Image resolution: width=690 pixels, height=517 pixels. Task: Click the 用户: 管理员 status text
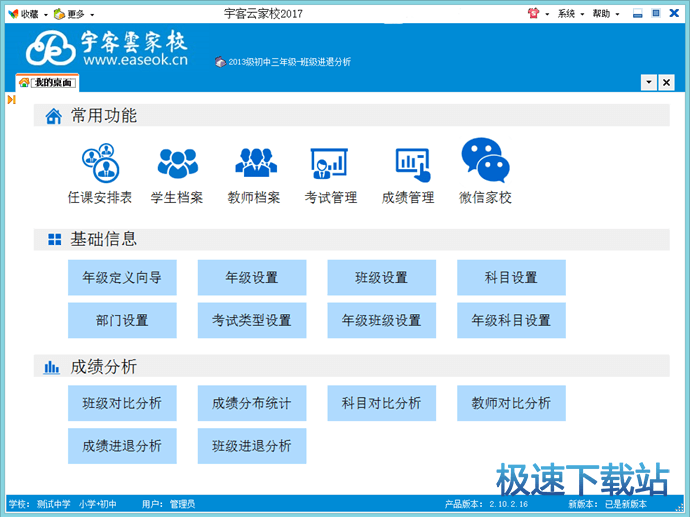[169, 504]
